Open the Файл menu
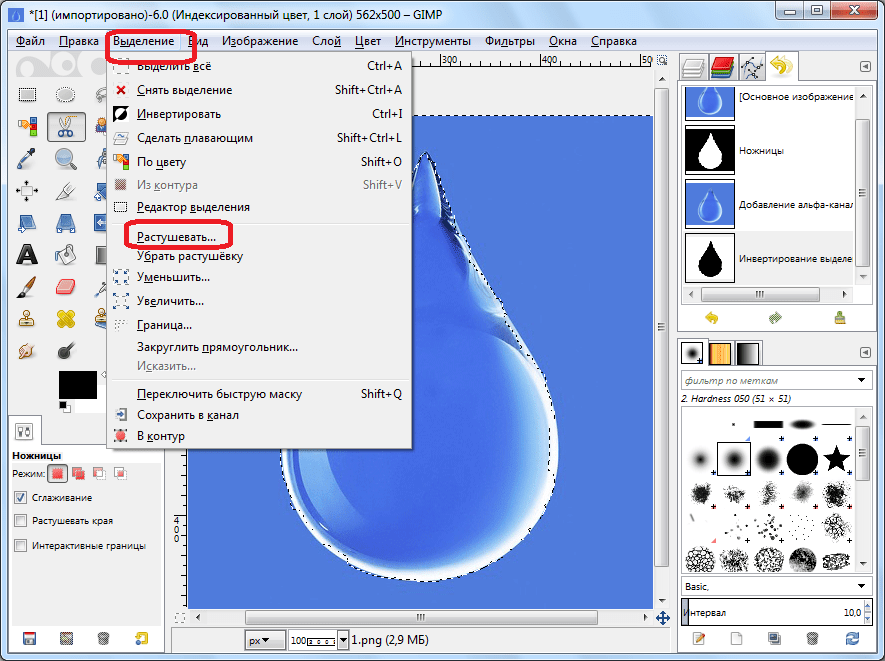Image resolution: width=885 pixels, height=661 pixels. coord(30,41)
